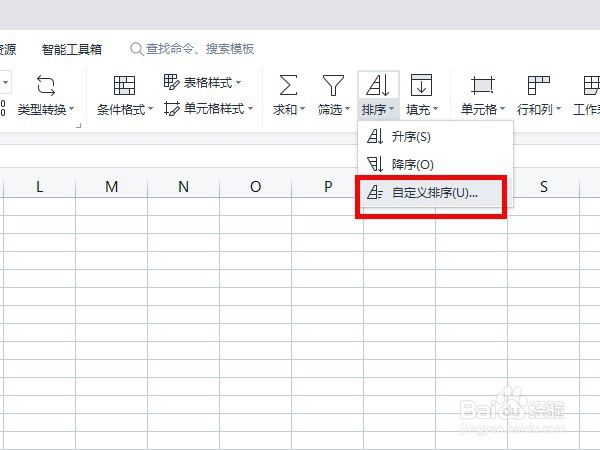This screenshot has height=450, width=600.
Task: Select column N header
Action: tap(183, 187)
